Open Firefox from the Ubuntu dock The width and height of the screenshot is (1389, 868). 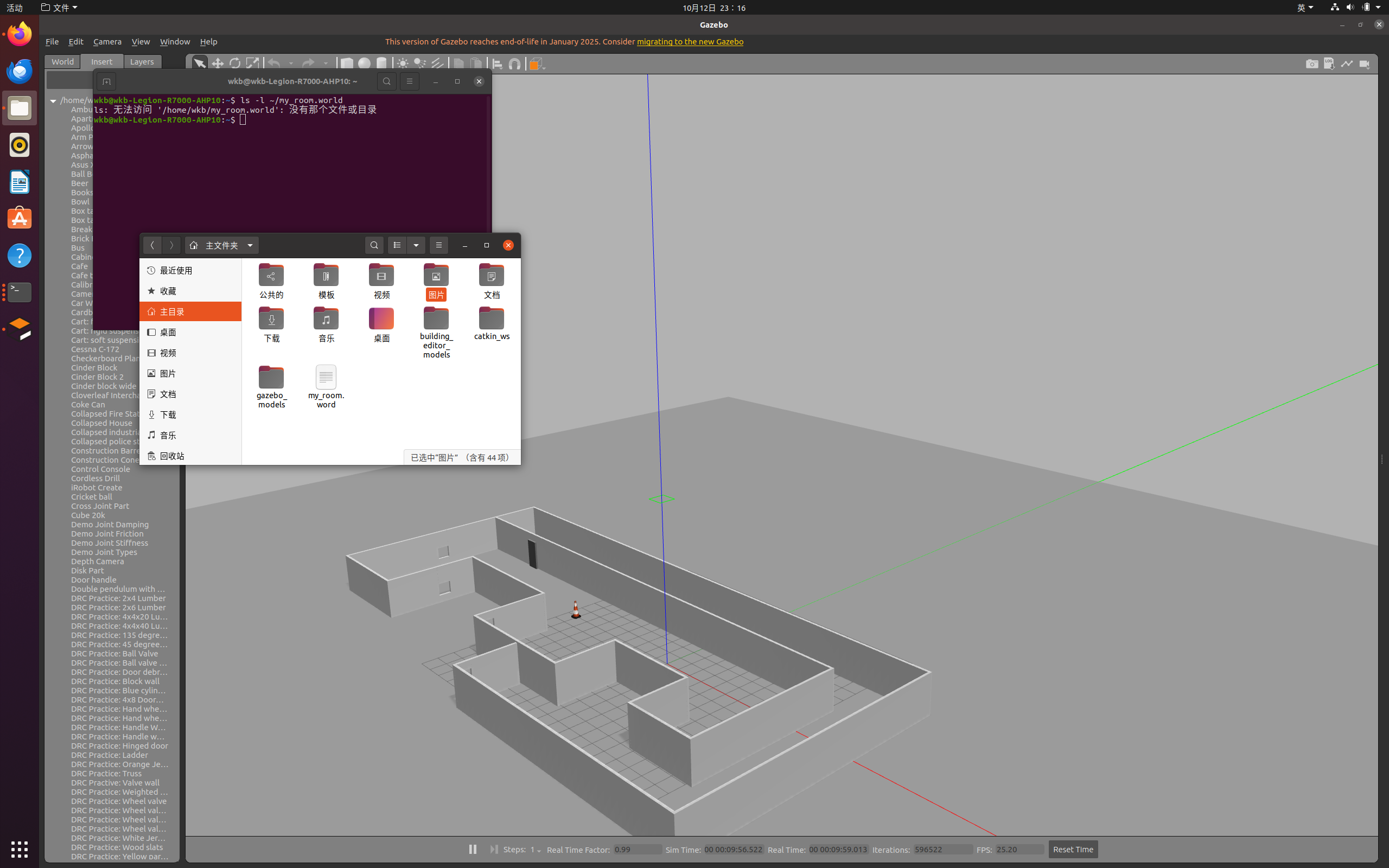20,34
